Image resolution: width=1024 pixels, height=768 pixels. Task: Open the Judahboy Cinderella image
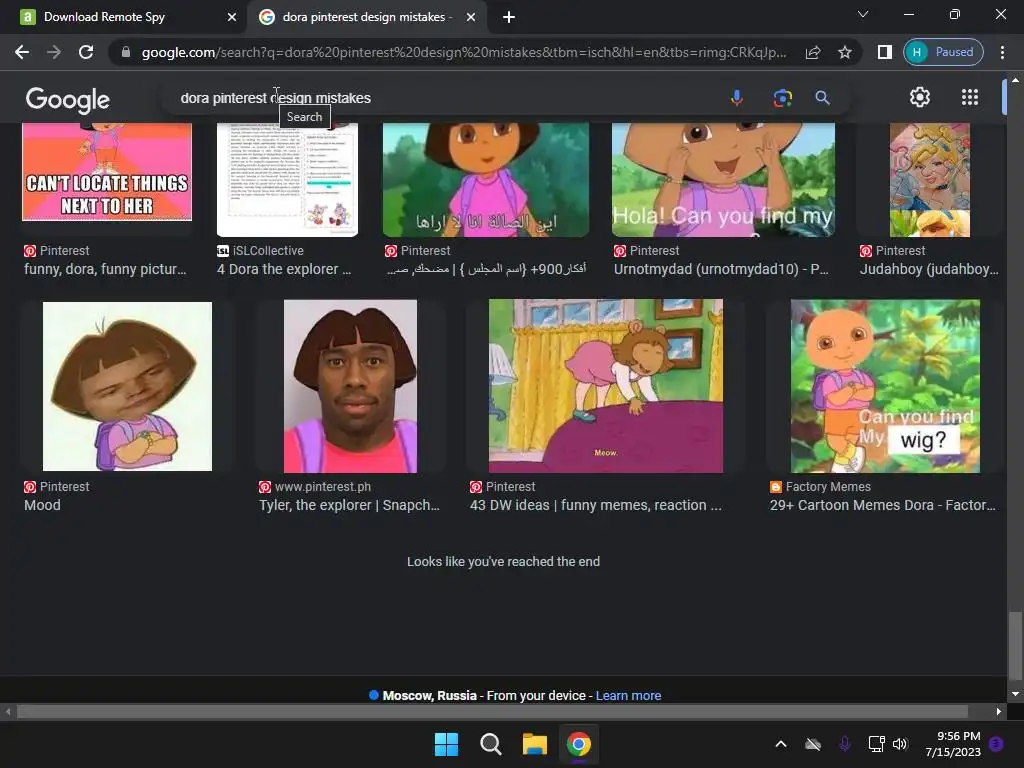click(x=930, y=180)
